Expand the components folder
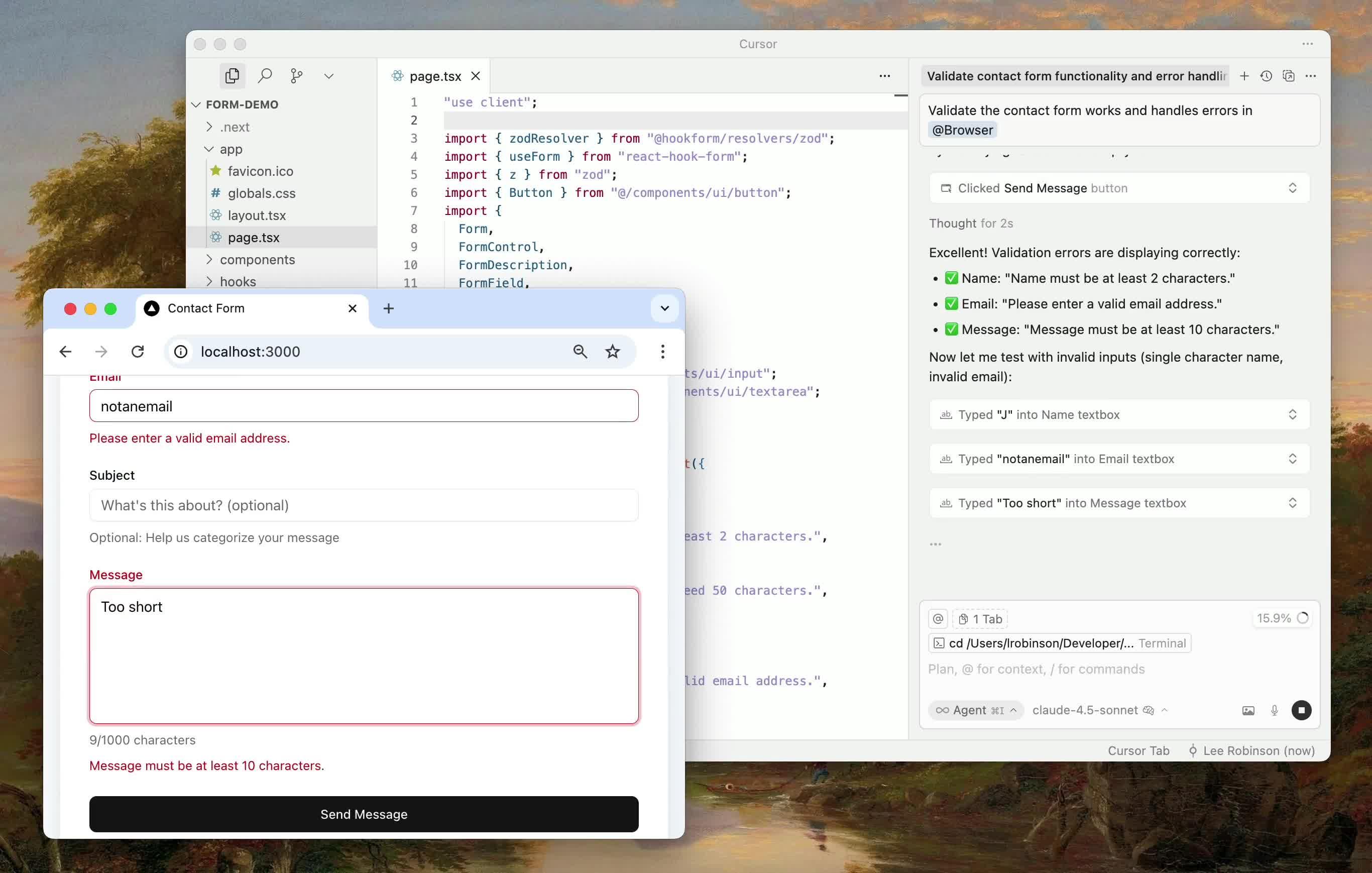1372x873 pixels. click(x=257, y=259)
